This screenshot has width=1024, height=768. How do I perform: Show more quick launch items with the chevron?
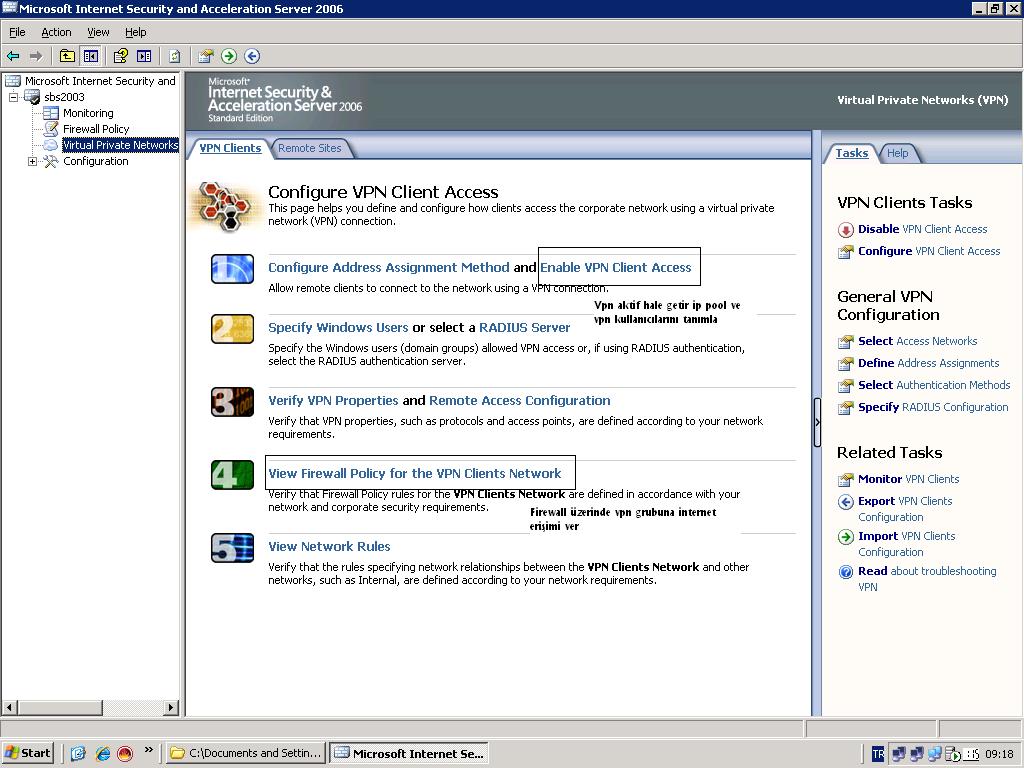[149, 750]
